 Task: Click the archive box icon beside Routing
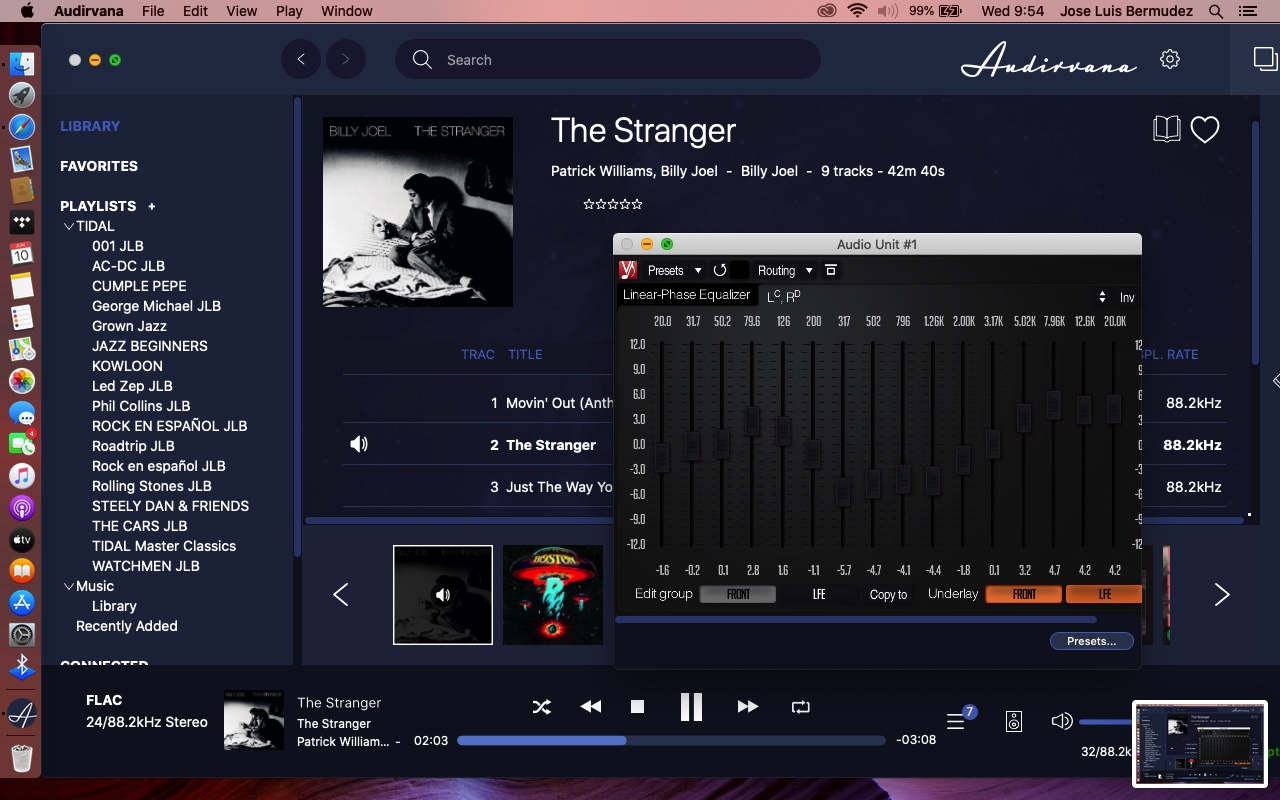[x=830, y=270]
